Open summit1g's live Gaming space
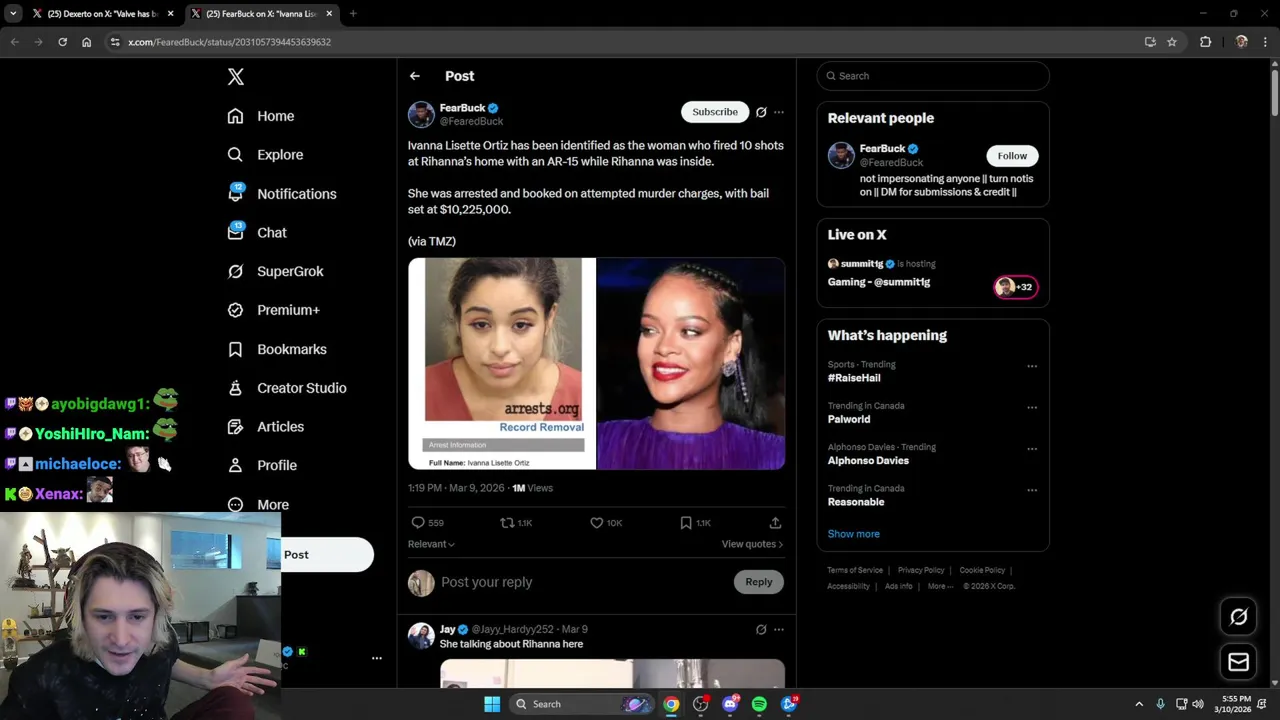The height and width of the screenshot is (720, 1280). [933, 273]
